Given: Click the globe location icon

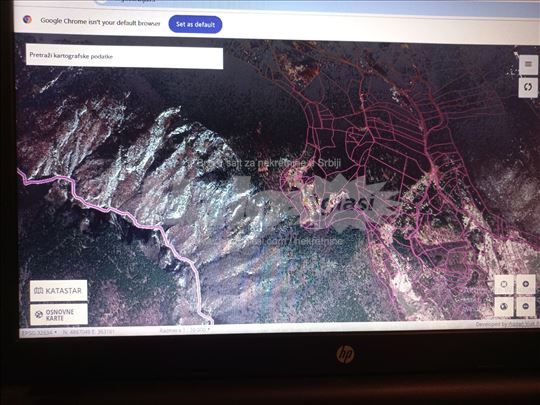Looking at the screenshot, I should [x=504, y=307].
